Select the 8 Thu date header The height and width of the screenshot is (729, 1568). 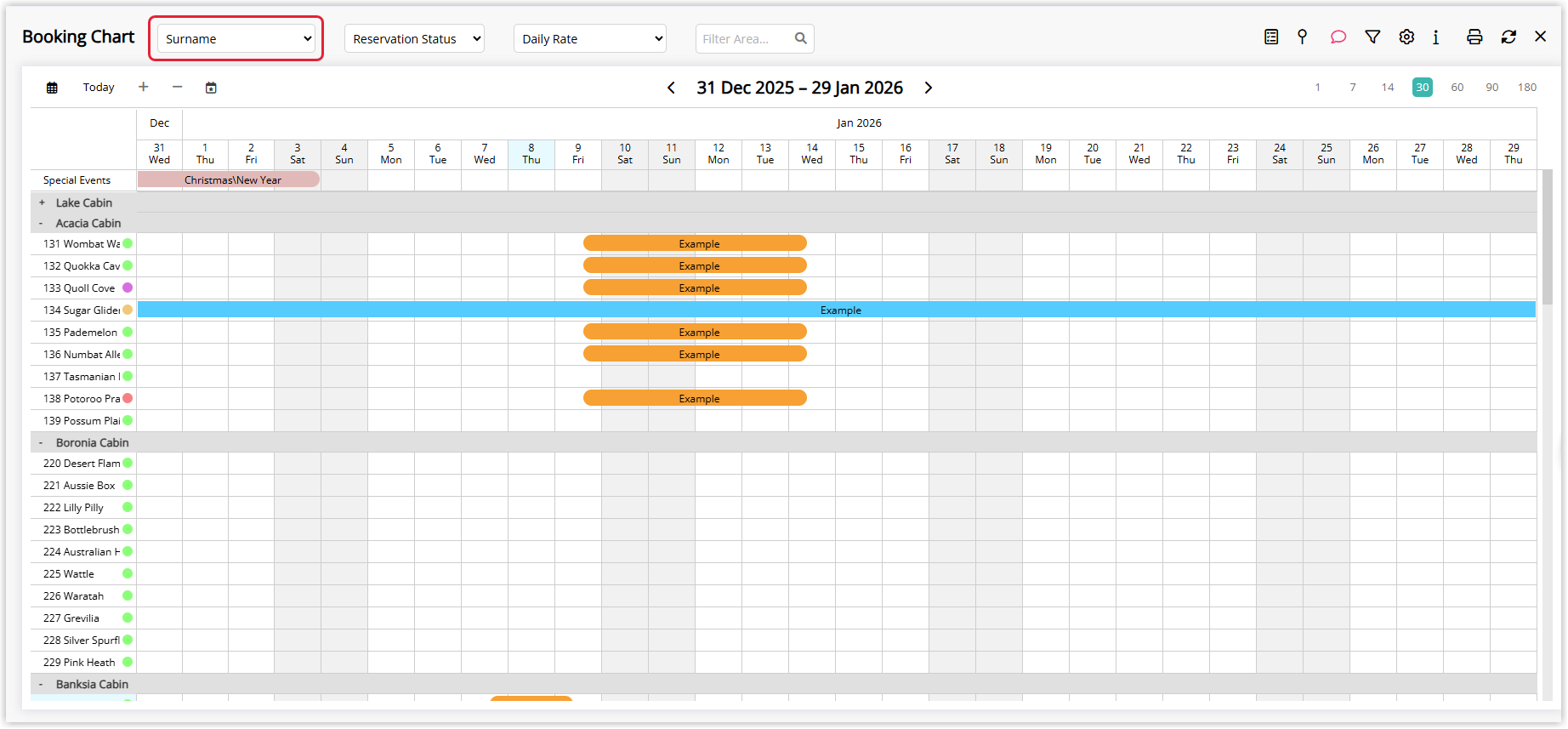tap(531, 154)
